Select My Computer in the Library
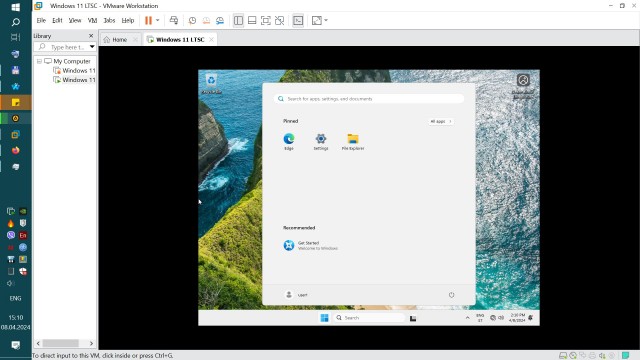640x360 pixels. pyautogui.click(x=72, y=61)
